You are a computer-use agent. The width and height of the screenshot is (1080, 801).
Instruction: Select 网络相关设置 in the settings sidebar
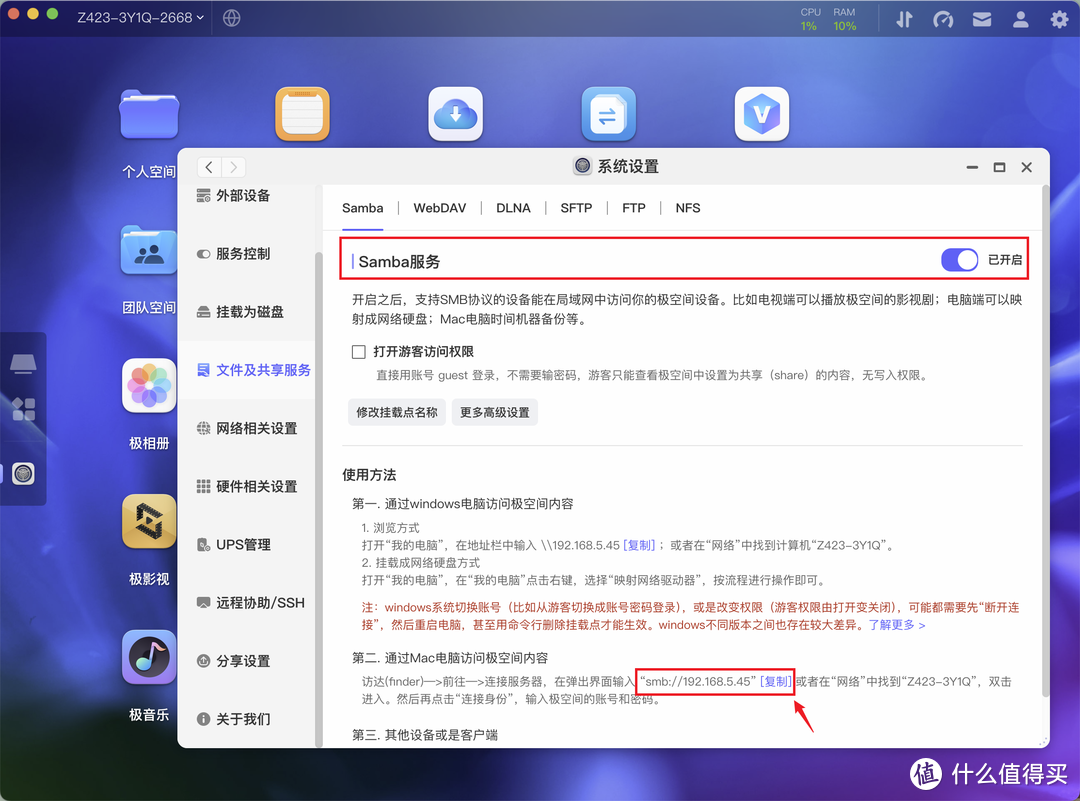[x=255, y=428]
